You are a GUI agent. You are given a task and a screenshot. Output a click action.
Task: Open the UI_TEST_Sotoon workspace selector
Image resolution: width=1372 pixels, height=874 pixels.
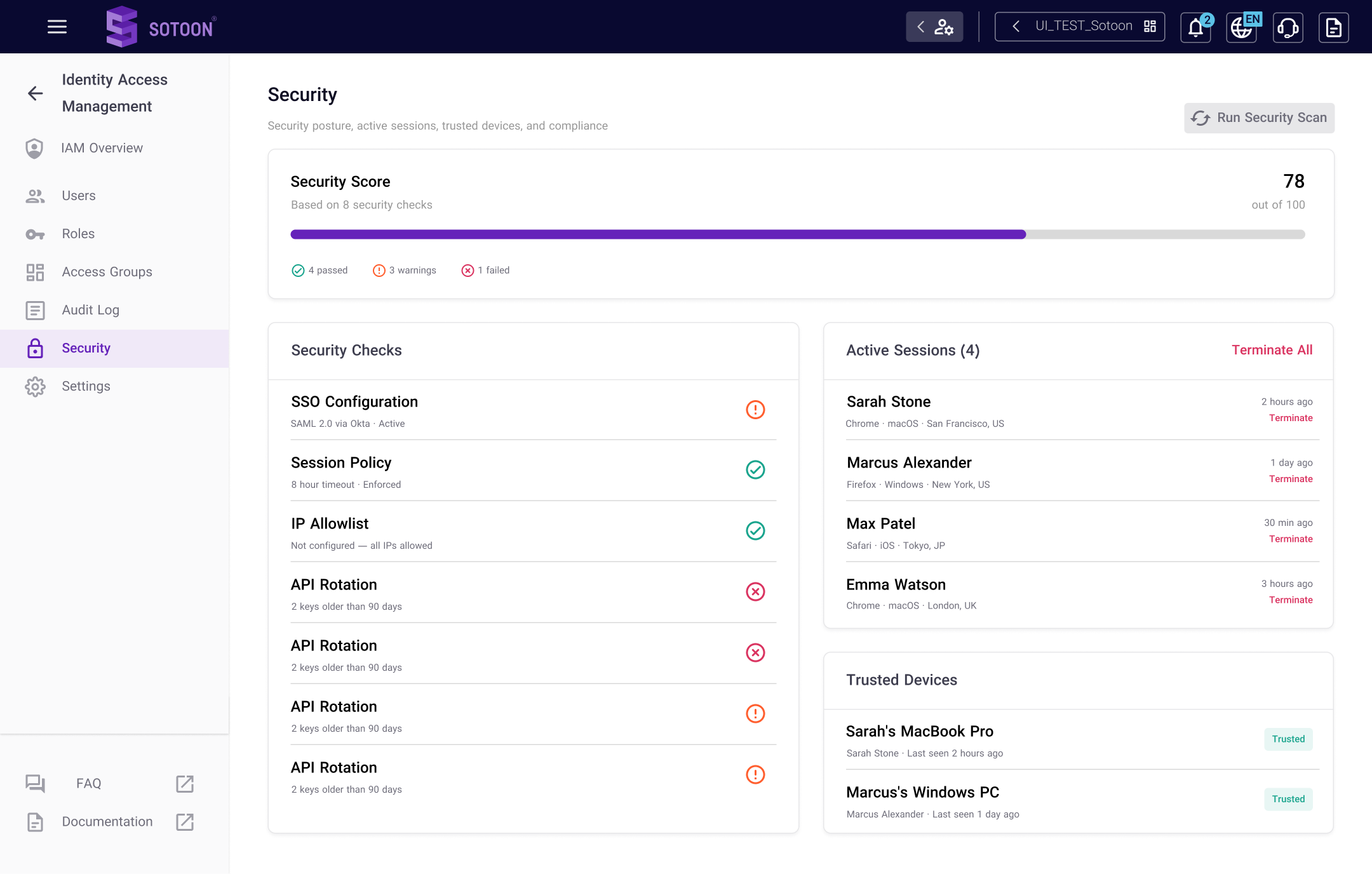tap(1079, 27)
